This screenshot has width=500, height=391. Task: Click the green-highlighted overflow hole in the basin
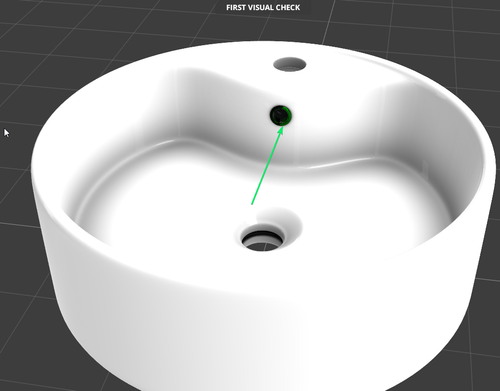[x=281, y=115]
